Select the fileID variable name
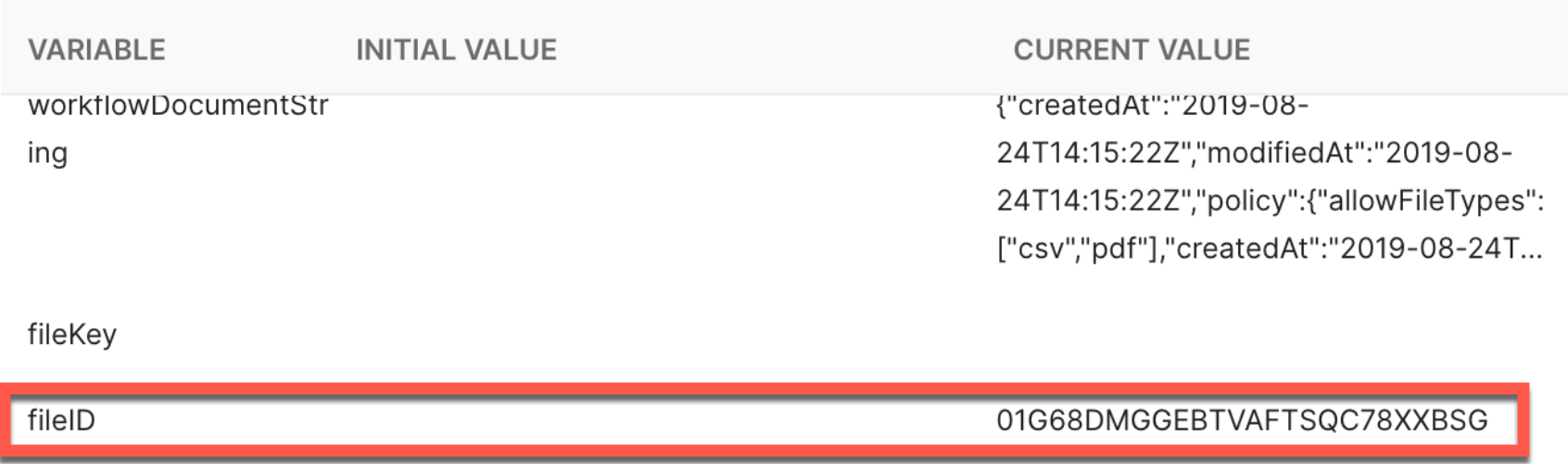 [x=61, y=420]
